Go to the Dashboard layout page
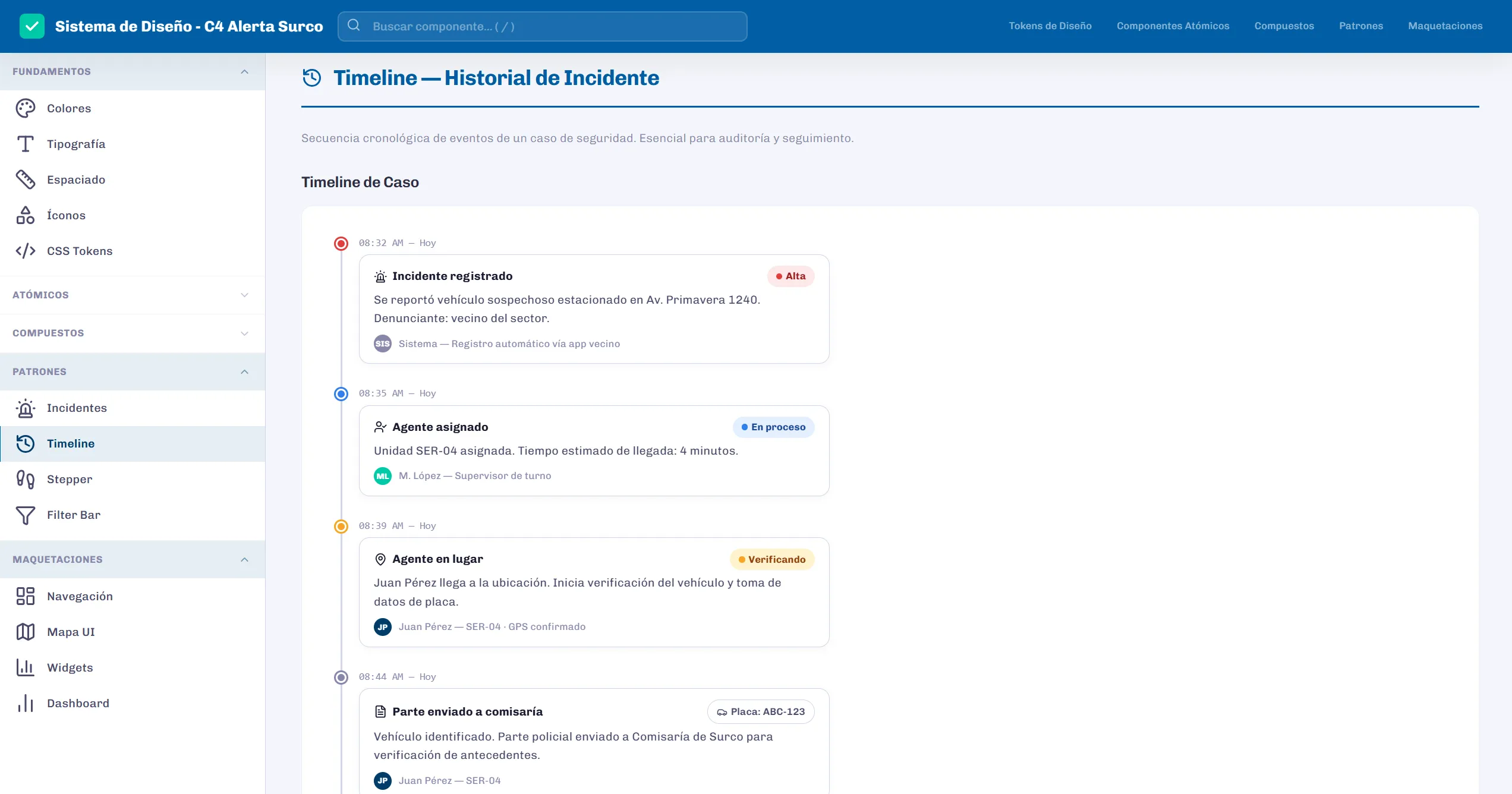The width and height of the screenshot is (1512, 794). tap(133, 703)
